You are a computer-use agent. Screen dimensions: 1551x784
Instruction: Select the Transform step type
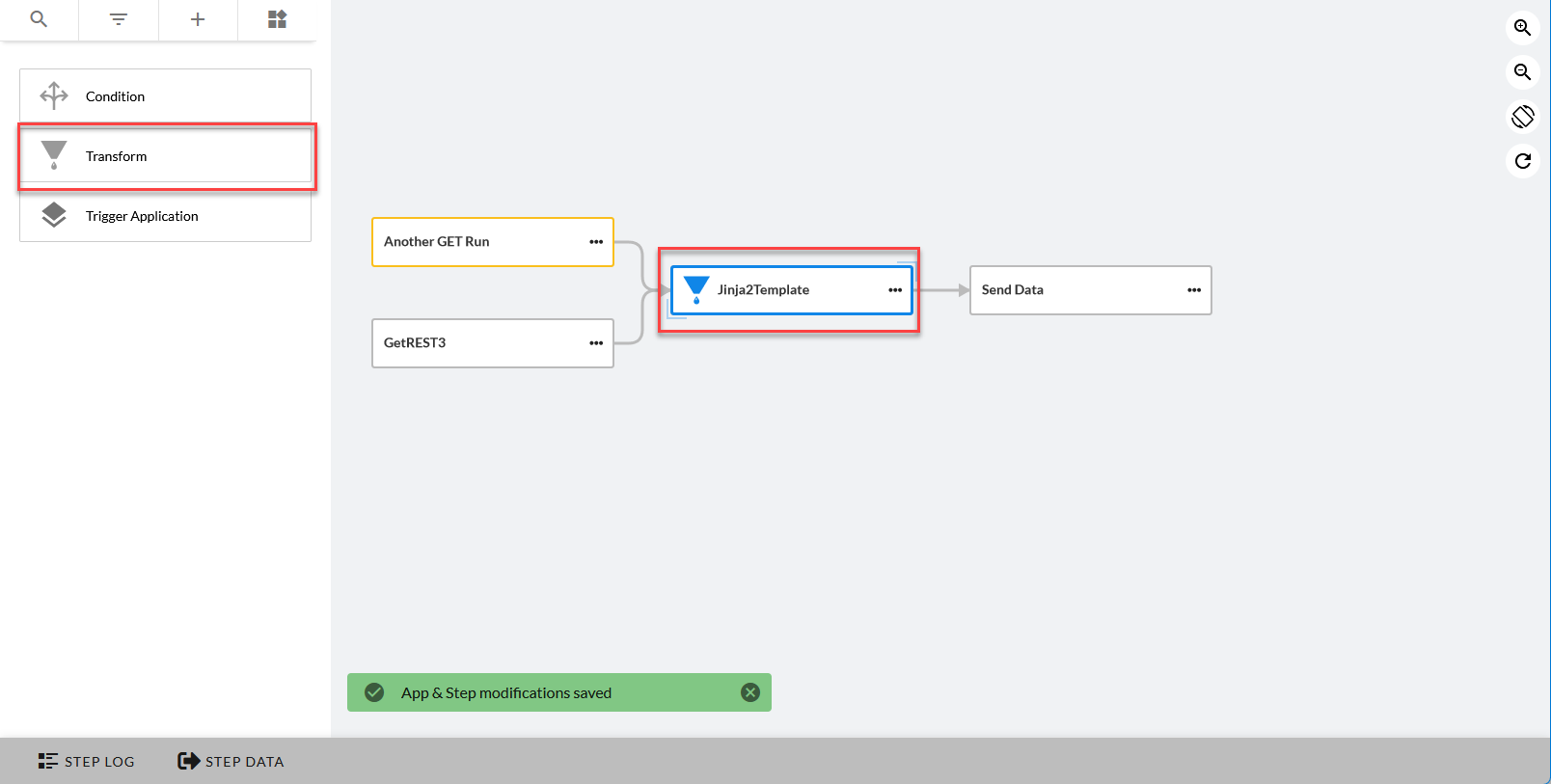point(165,156)
